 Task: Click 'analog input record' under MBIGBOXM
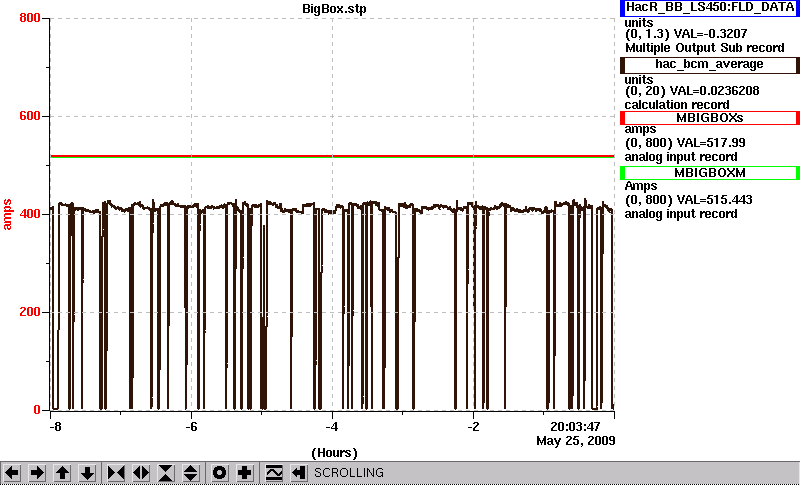681,214
